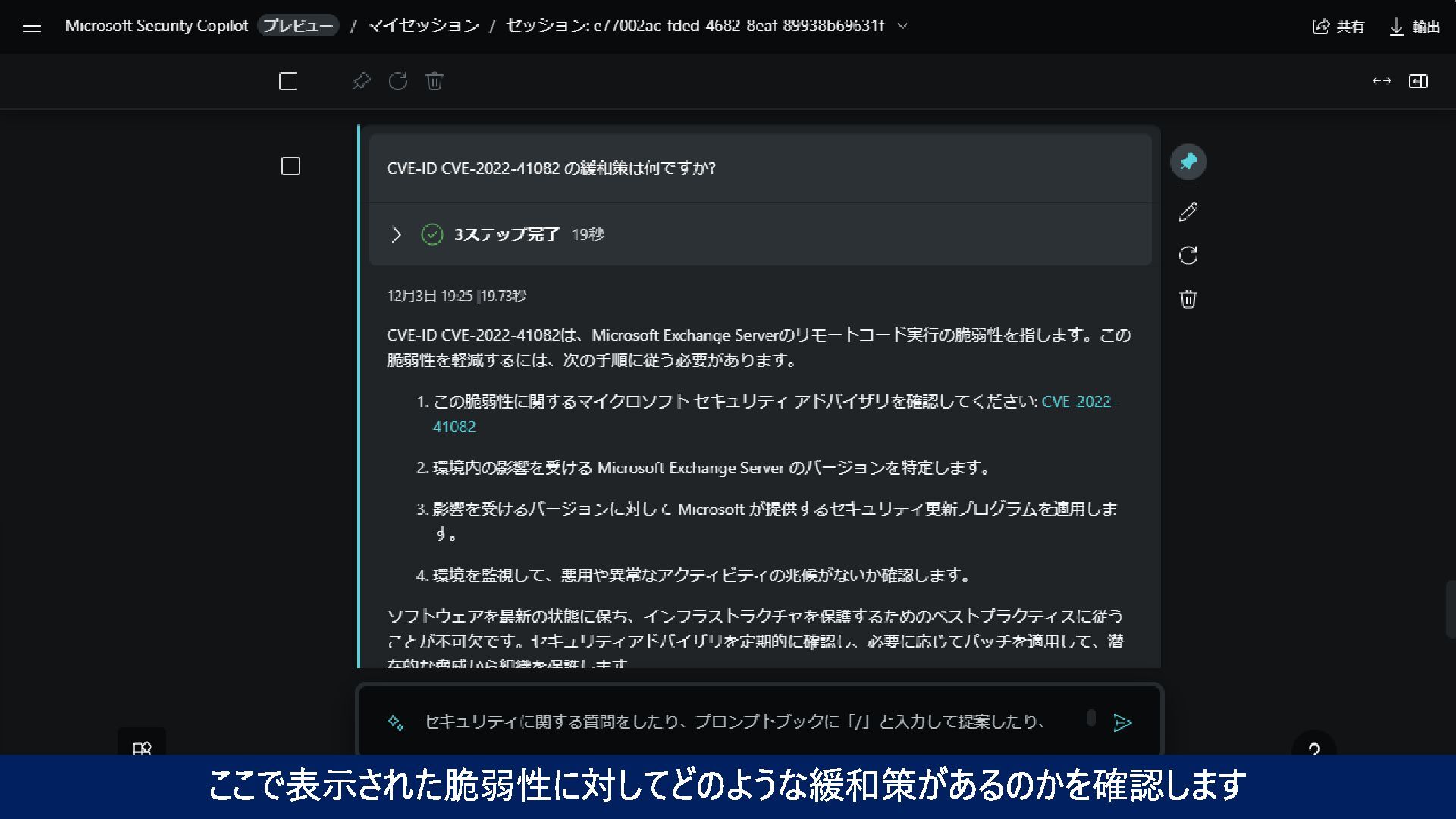This screenshot has height=819, width=1456.
Task: Open the session name dropdown arrow
Action: [x=902, y=26]
